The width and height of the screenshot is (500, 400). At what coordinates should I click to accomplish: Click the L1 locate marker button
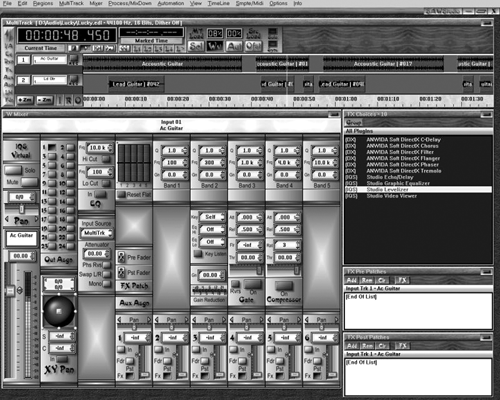(x=137, y=49)
